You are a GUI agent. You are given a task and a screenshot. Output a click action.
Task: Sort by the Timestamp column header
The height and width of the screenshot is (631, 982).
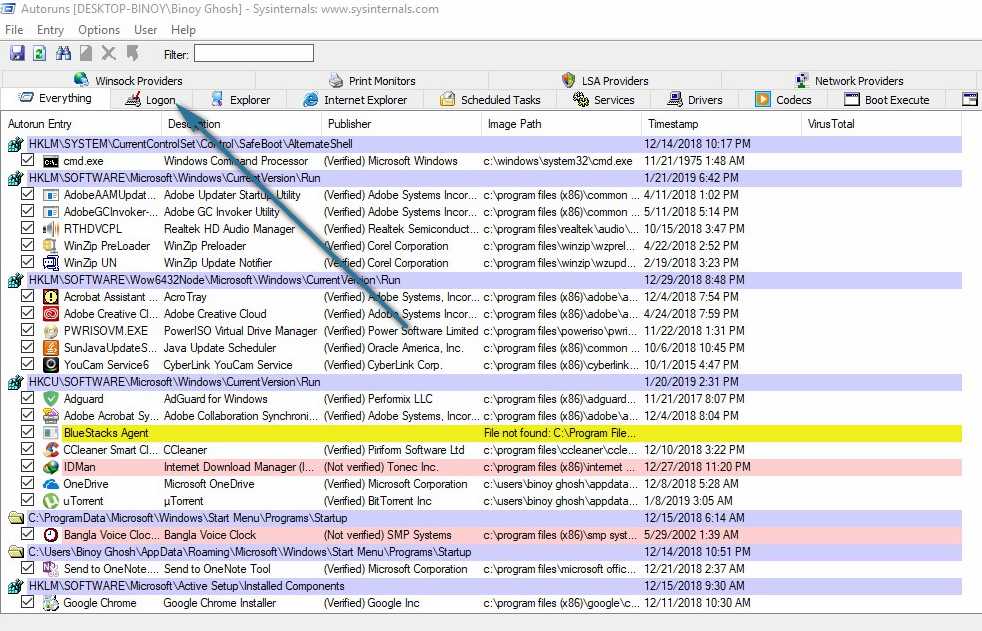click(x=721, y=124)
